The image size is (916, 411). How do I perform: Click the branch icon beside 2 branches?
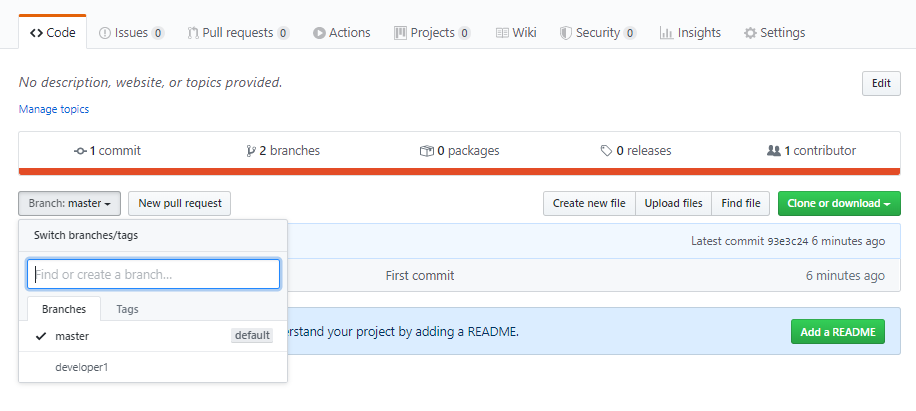[251, 151]
